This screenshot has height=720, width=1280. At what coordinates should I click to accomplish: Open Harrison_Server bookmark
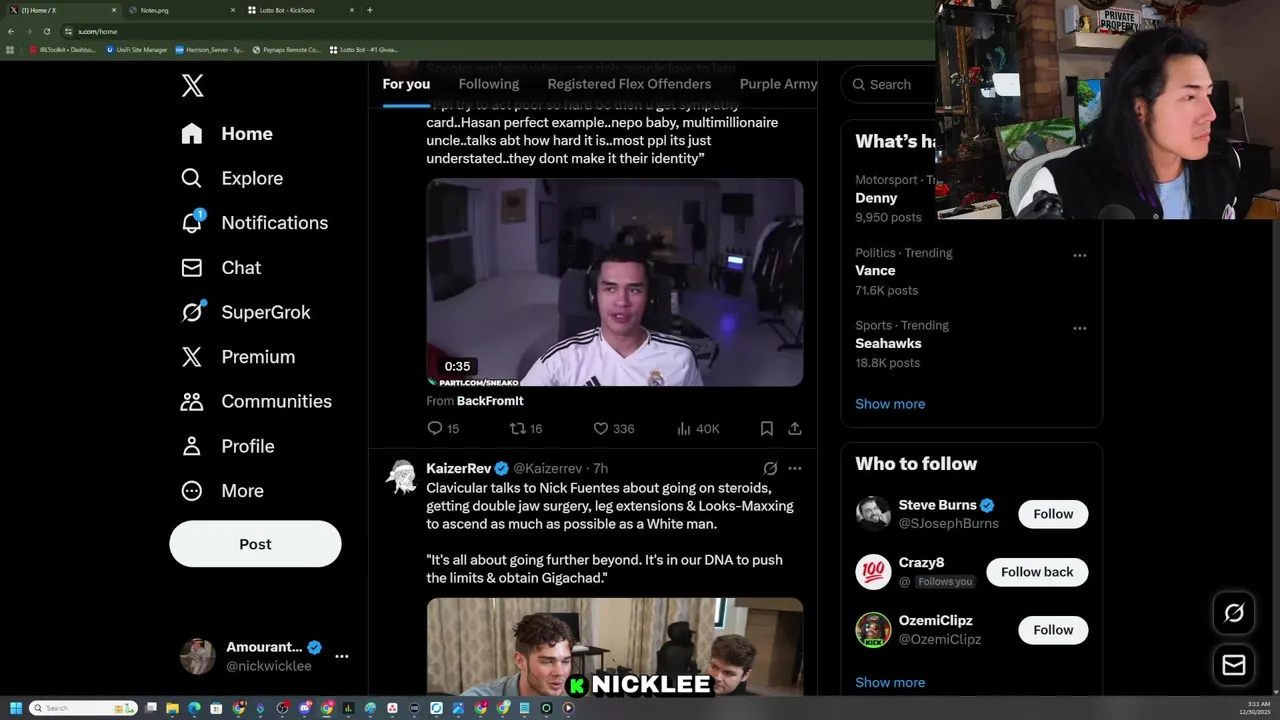point(209,49)
